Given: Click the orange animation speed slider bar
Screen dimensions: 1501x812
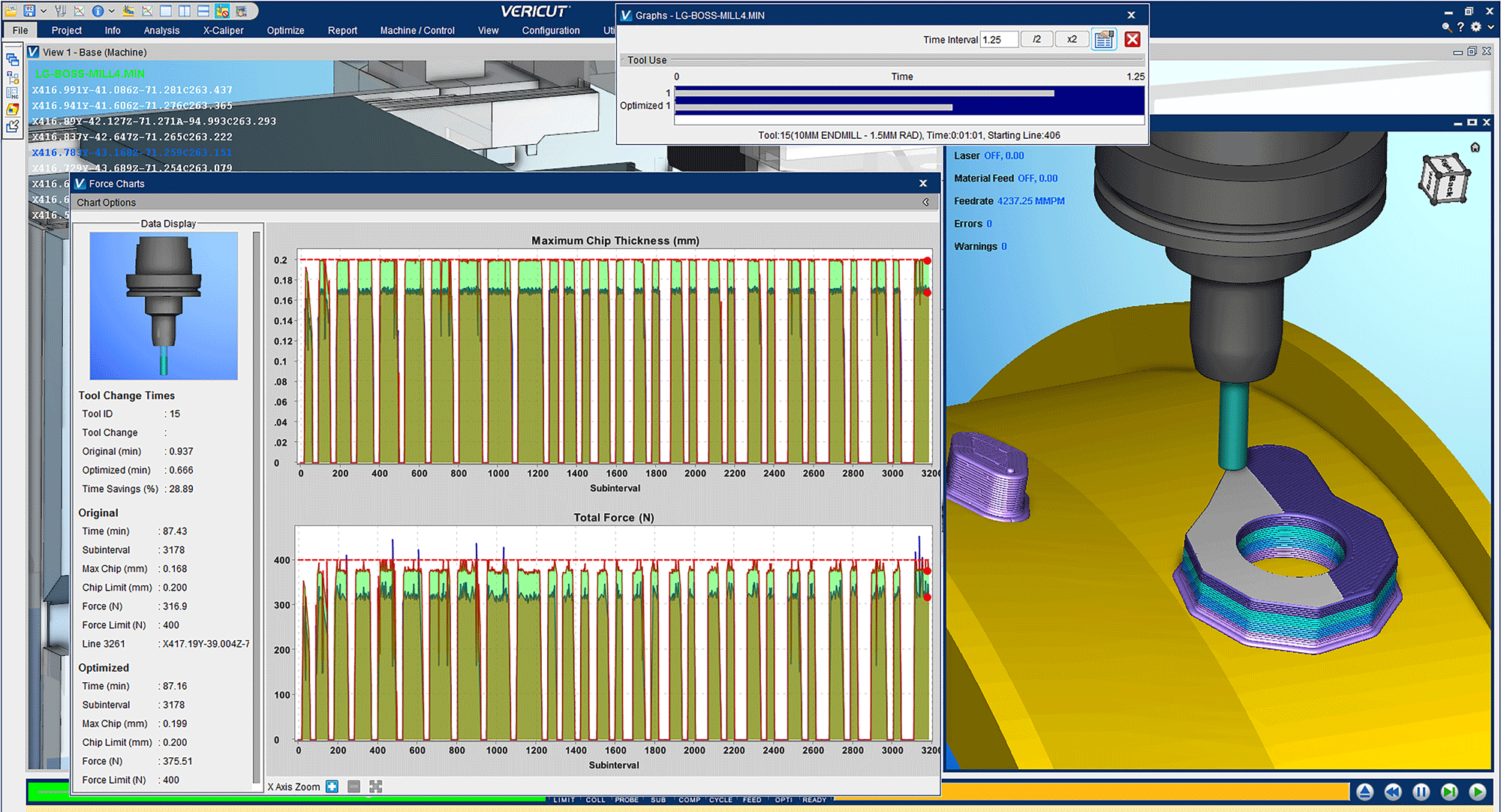Looking at the screenshot, I should click(x=1145, y=791).
